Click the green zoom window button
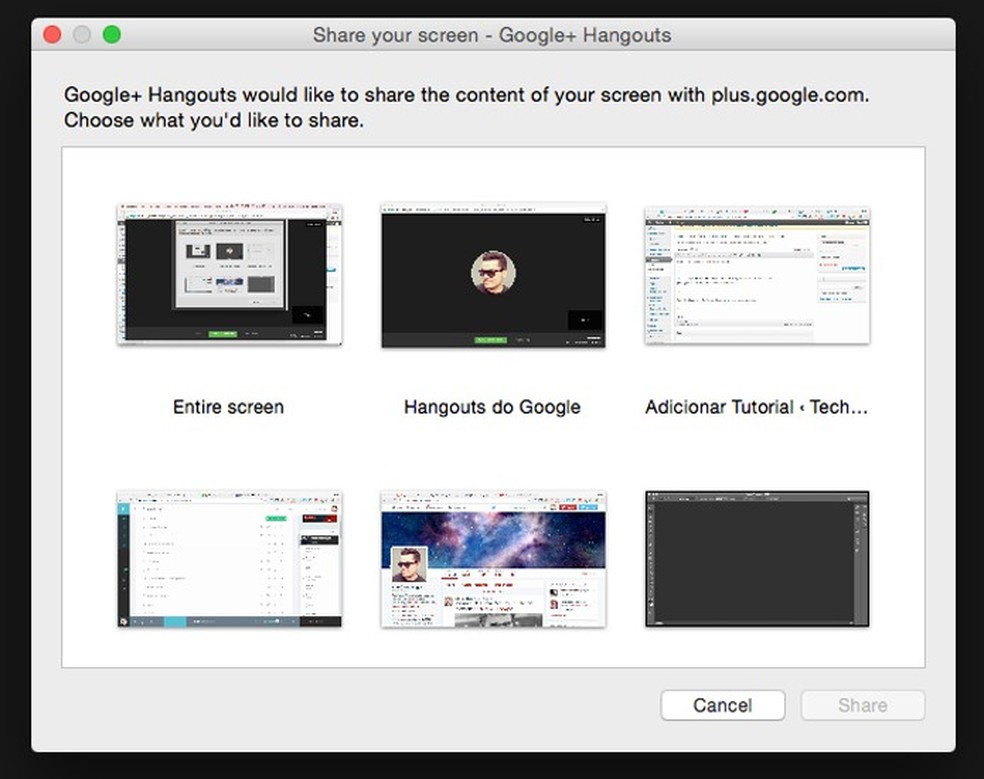Viewport: 984px width, 779px height. pos(112,35)
